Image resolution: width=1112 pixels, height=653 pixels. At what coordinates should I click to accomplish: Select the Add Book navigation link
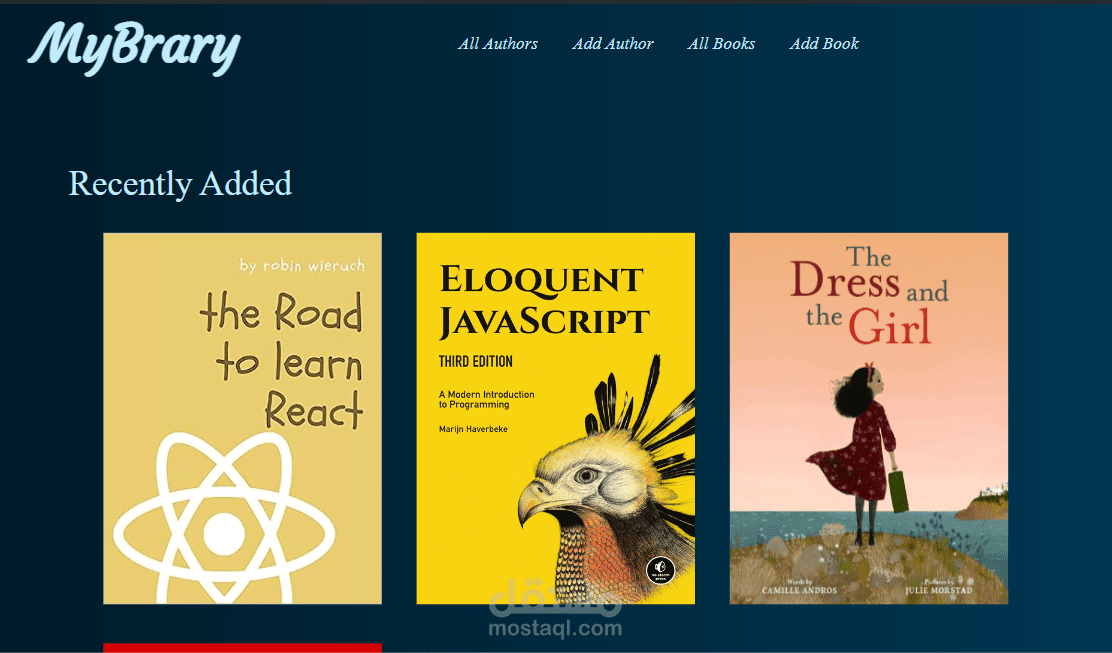tap(824, 44)
